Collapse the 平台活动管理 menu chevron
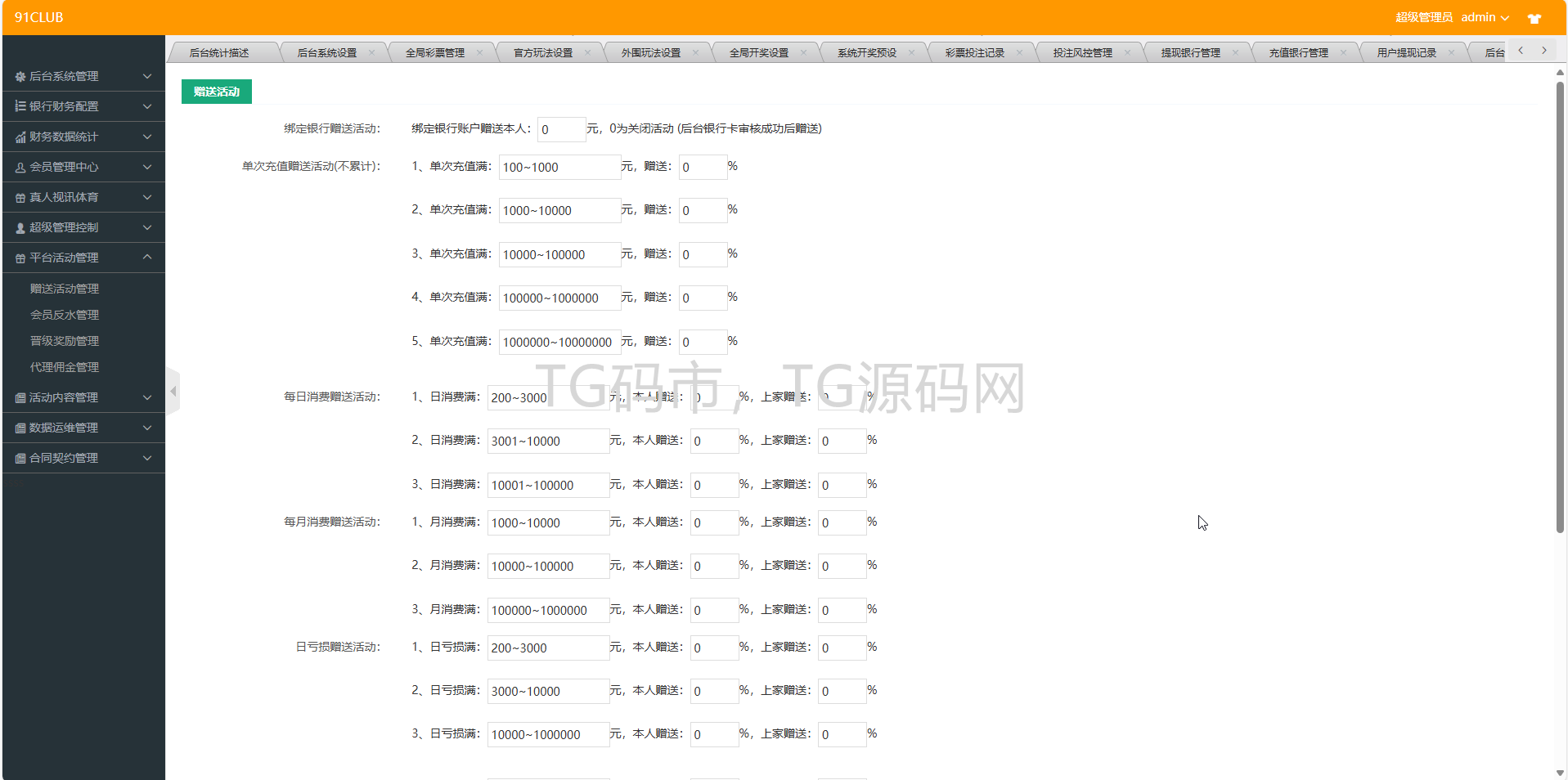The image size is (1568, 780). pos(147,257)
